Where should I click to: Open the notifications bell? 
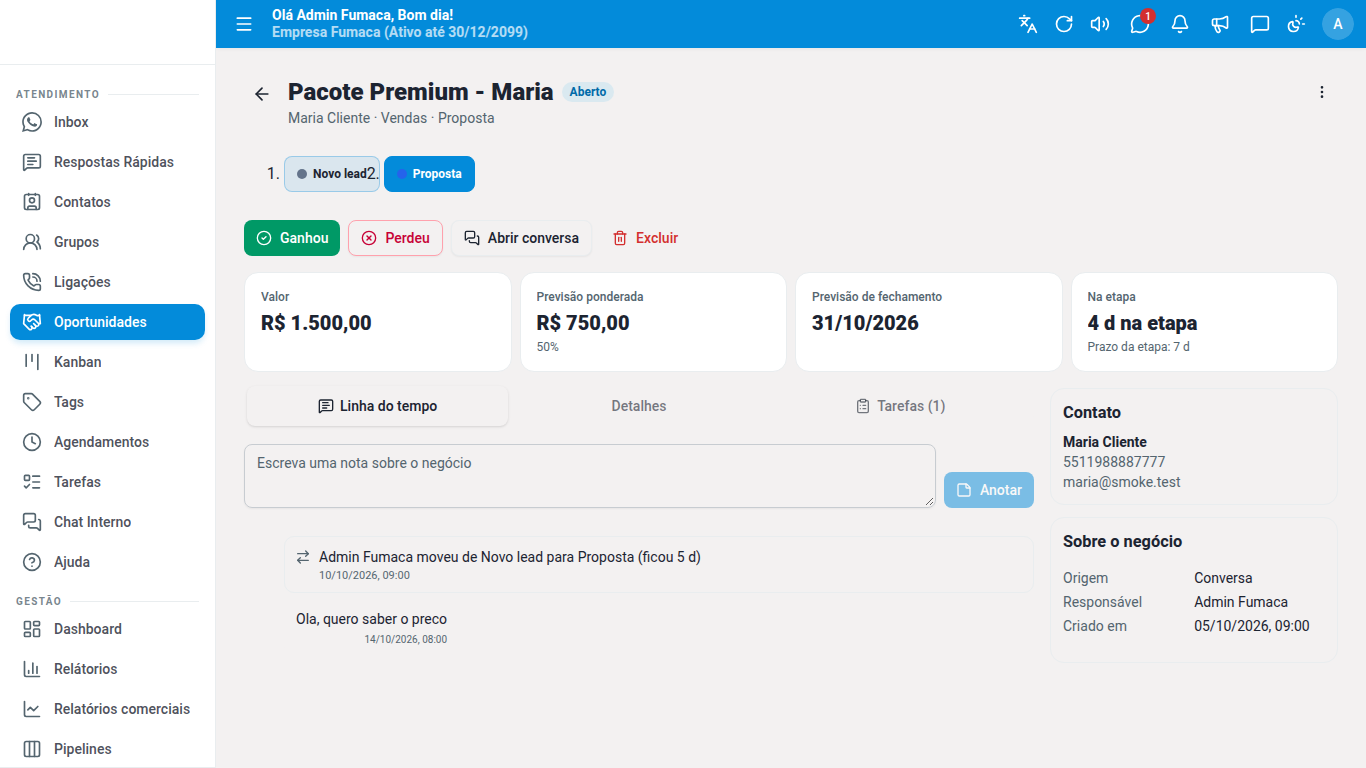pyautogui.click(x=1180, y=24)
